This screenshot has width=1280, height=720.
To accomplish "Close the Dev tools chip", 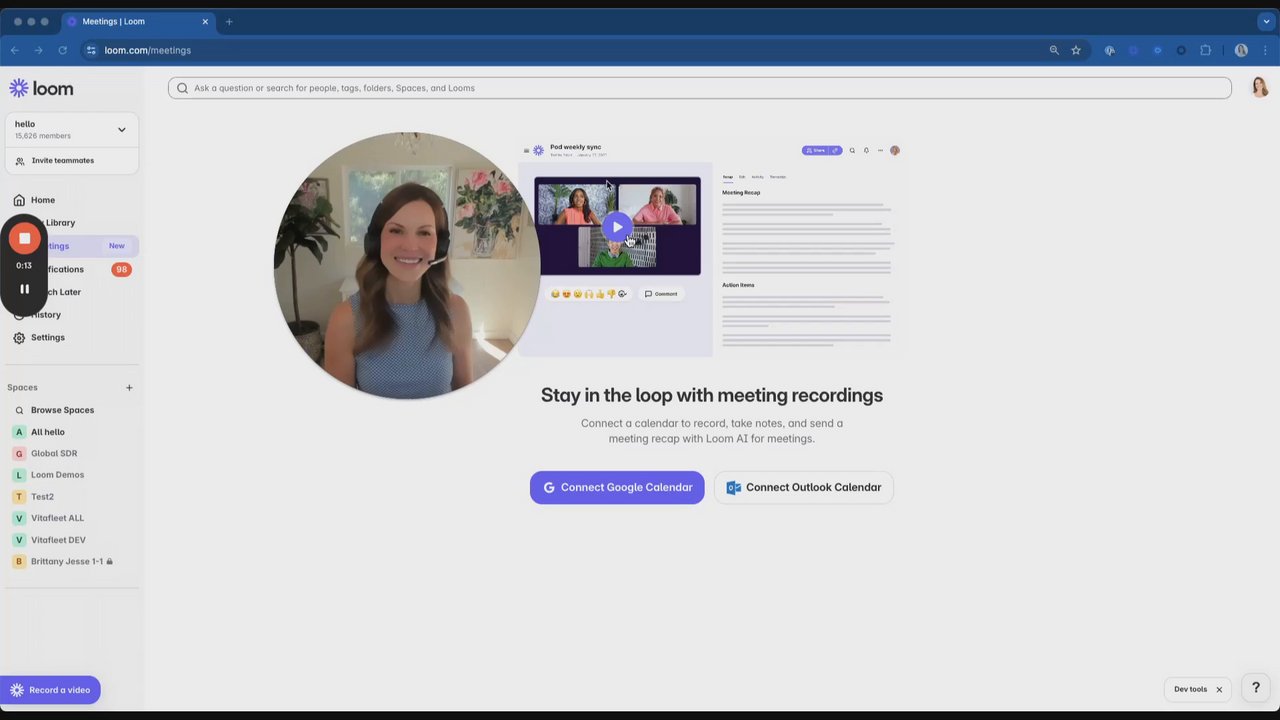I will [x=1219, y=690].
